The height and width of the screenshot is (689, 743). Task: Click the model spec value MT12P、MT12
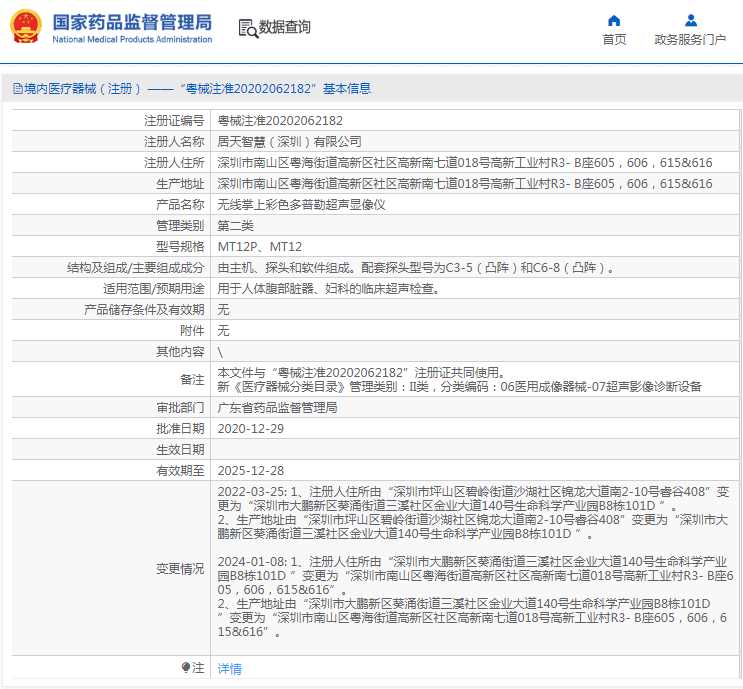[260, 246]
